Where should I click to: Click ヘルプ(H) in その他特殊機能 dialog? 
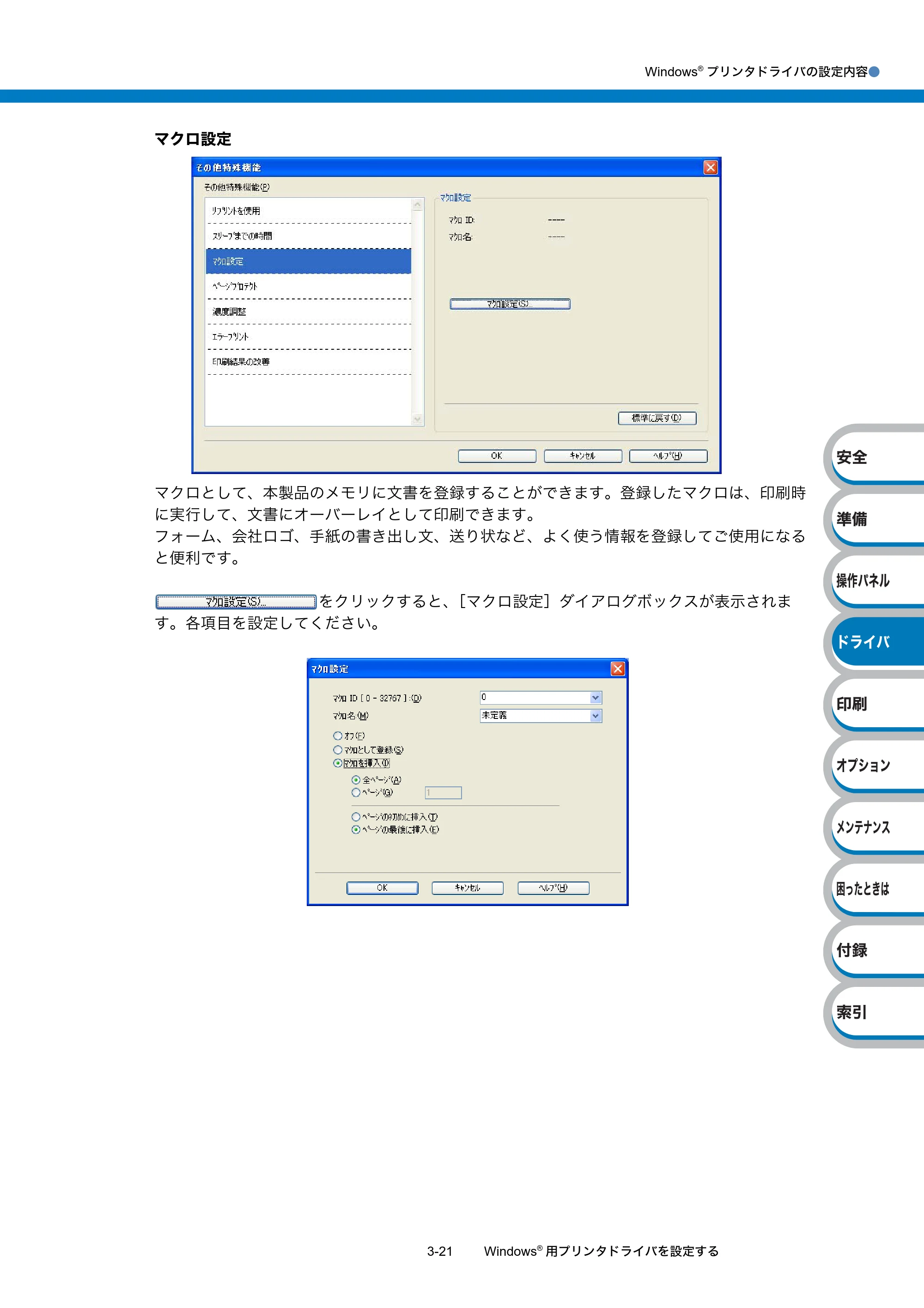click(x=668, y=456)
